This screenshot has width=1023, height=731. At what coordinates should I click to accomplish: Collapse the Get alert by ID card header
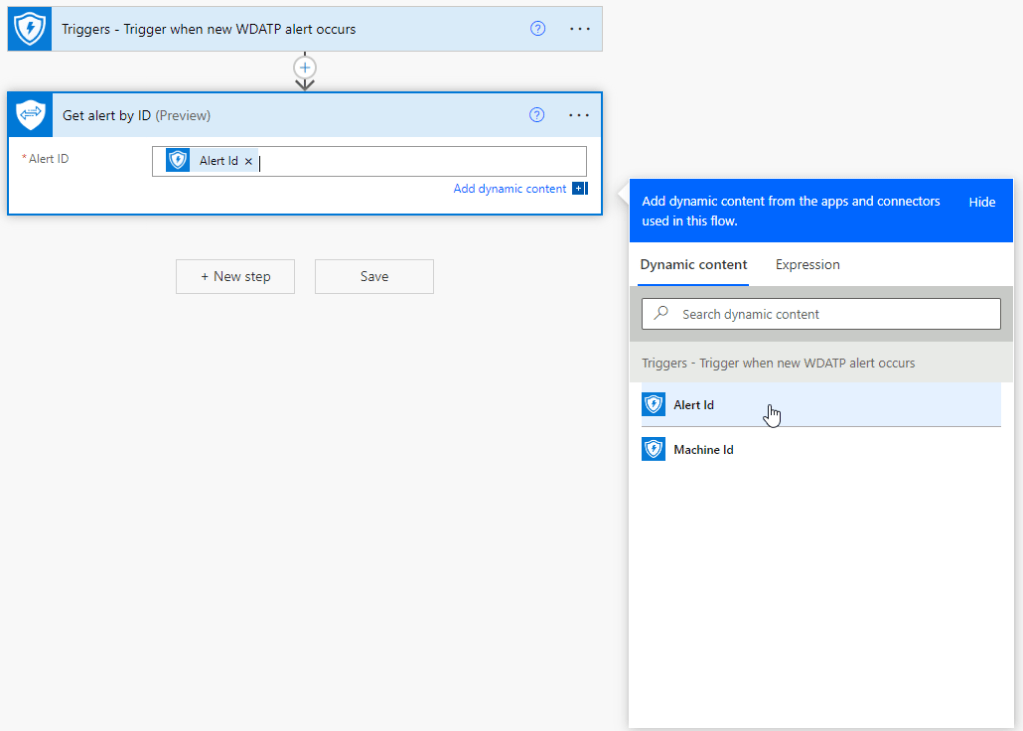[x=300, y=115]
